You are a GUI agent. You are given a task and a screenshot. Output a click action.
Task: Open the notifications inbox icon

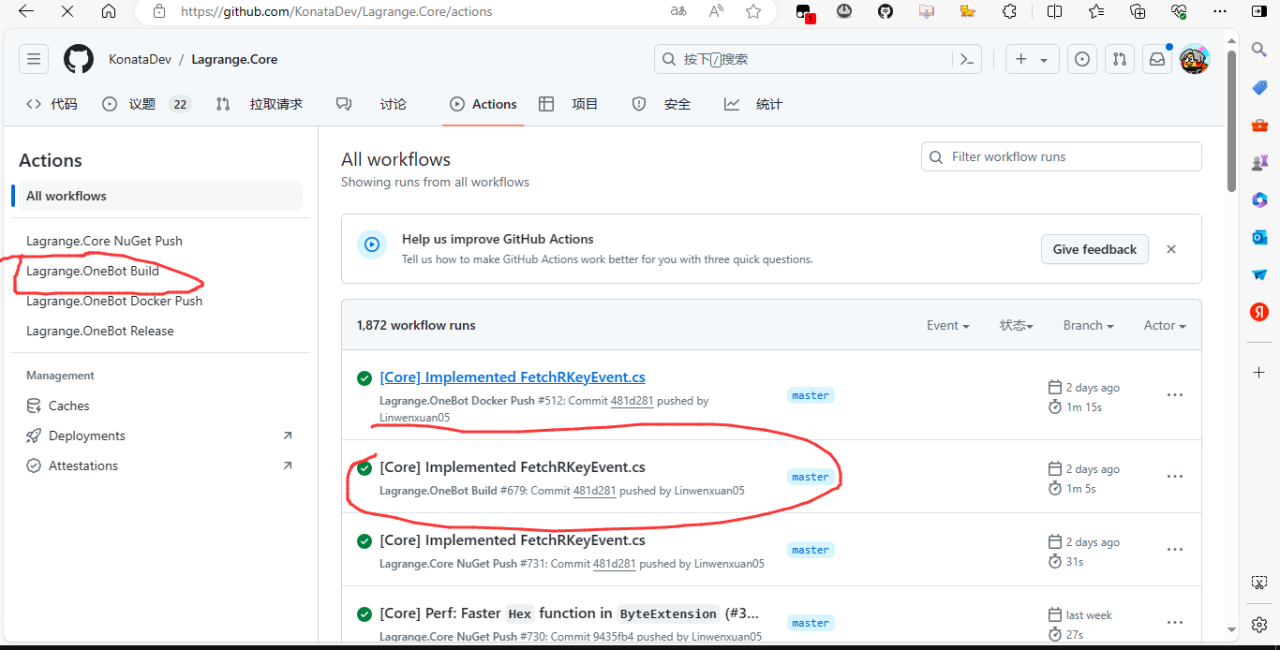pyautogui.click(x=1157, y=59)
